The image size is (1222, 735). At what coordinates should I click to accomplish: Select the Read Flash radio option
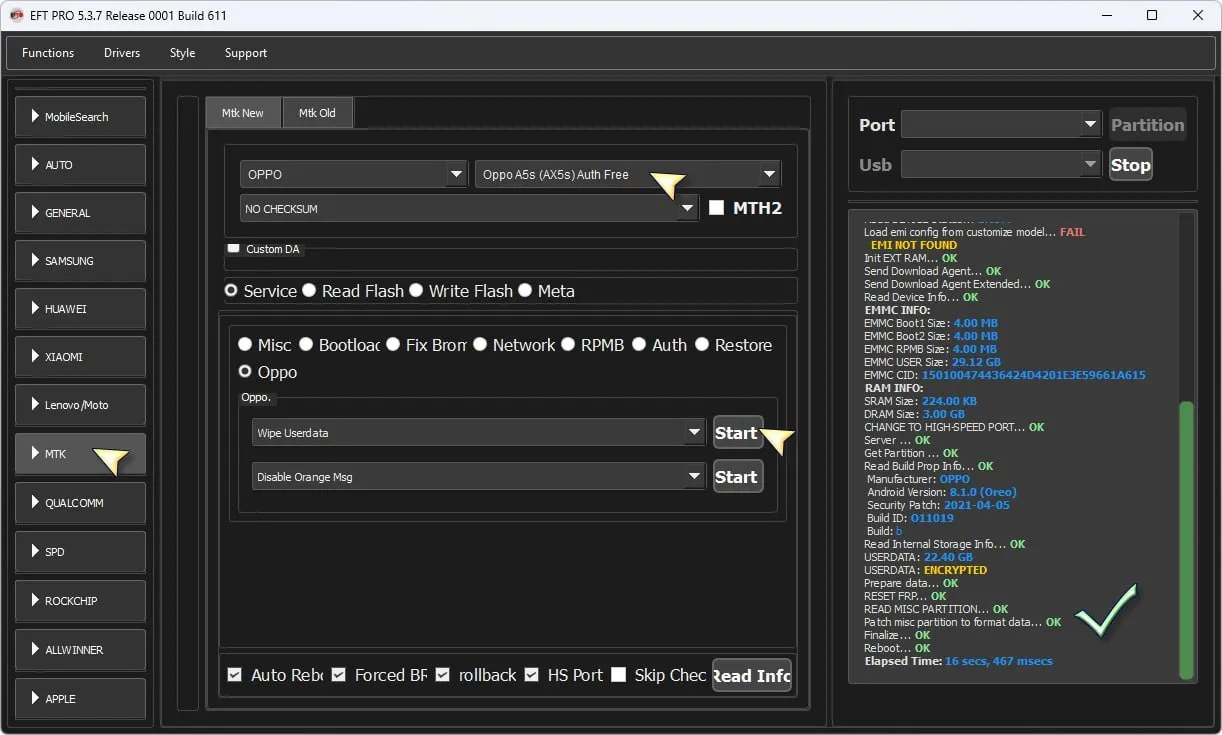[x=310, y=291]
